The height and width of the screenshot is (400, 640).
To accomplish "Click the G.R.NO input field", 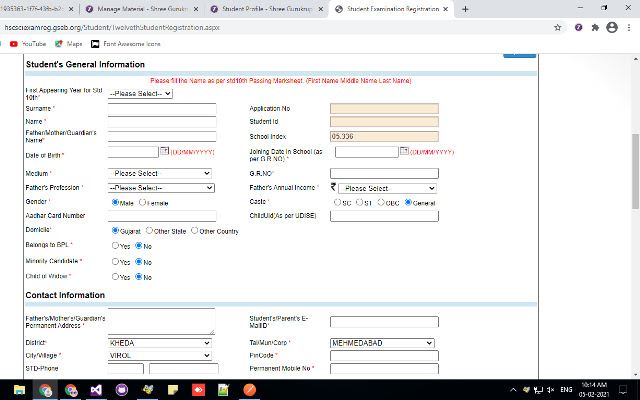I will 384,173.
